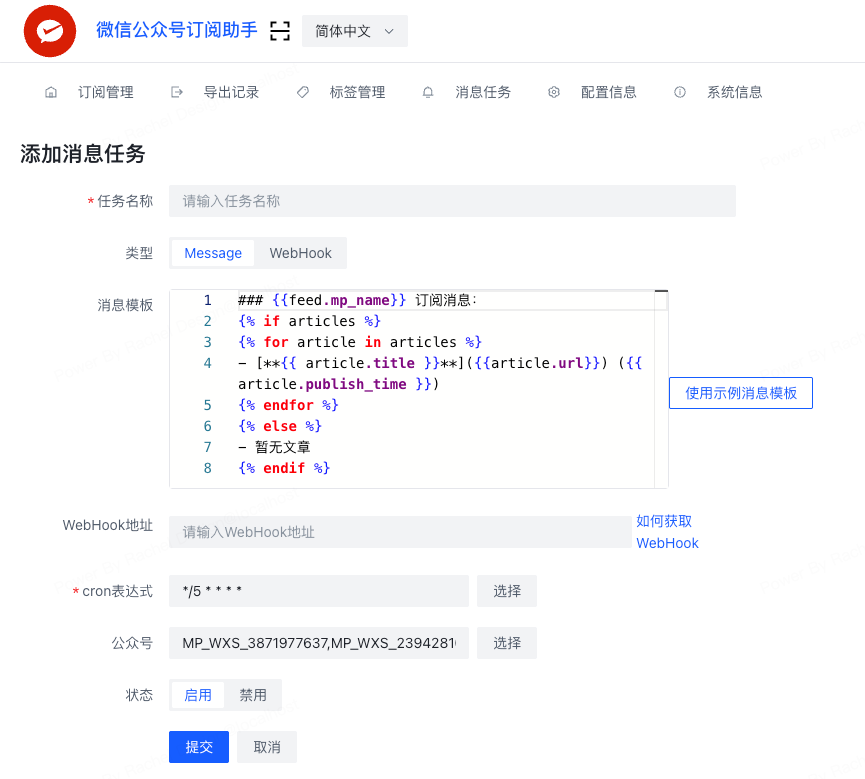
Task: Click the '{% for article in articles %}' line
Action: [360, 342]
